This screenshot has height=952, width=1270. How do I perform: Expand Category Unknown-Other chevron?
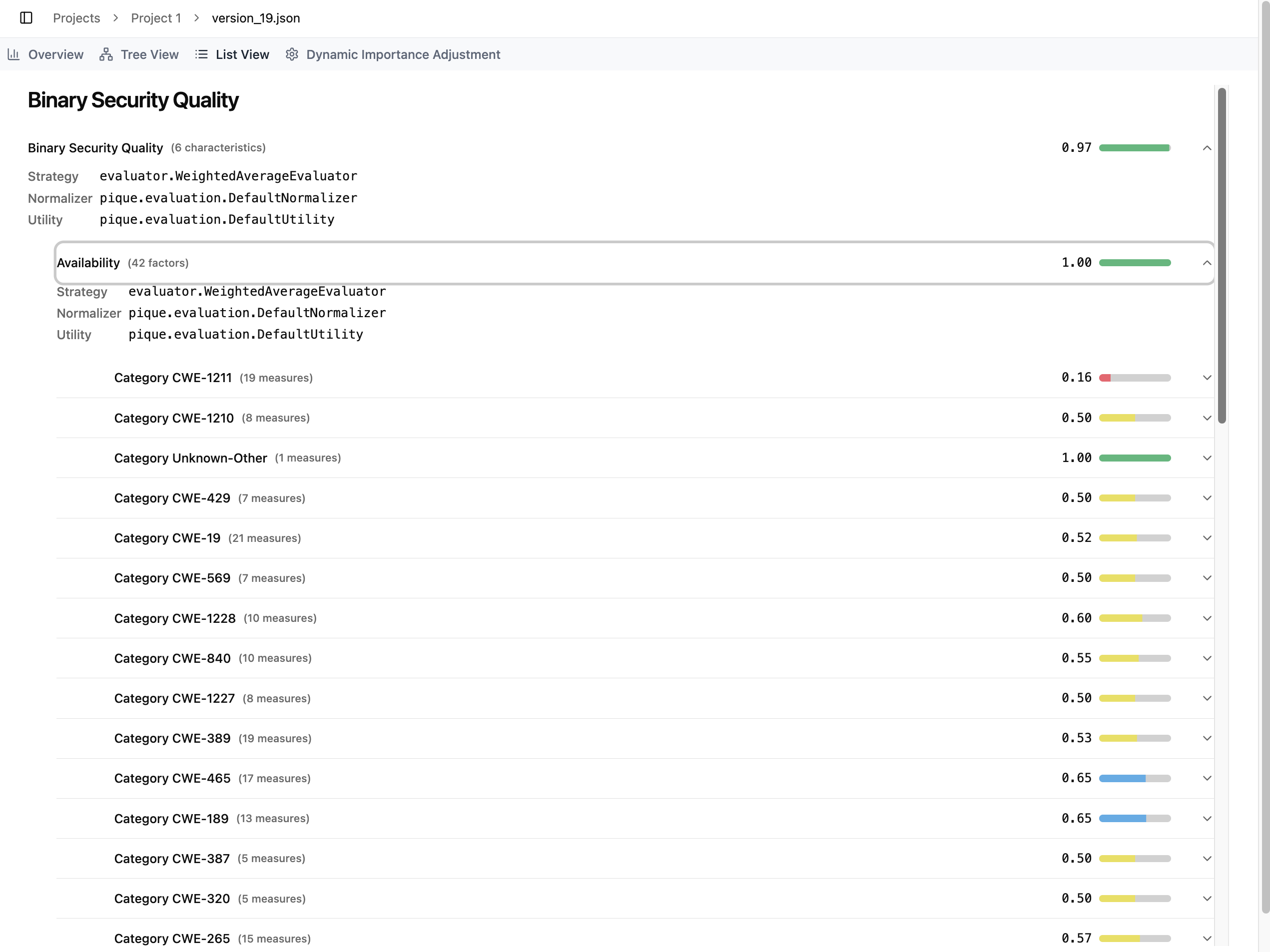(x=1206, y=458)
